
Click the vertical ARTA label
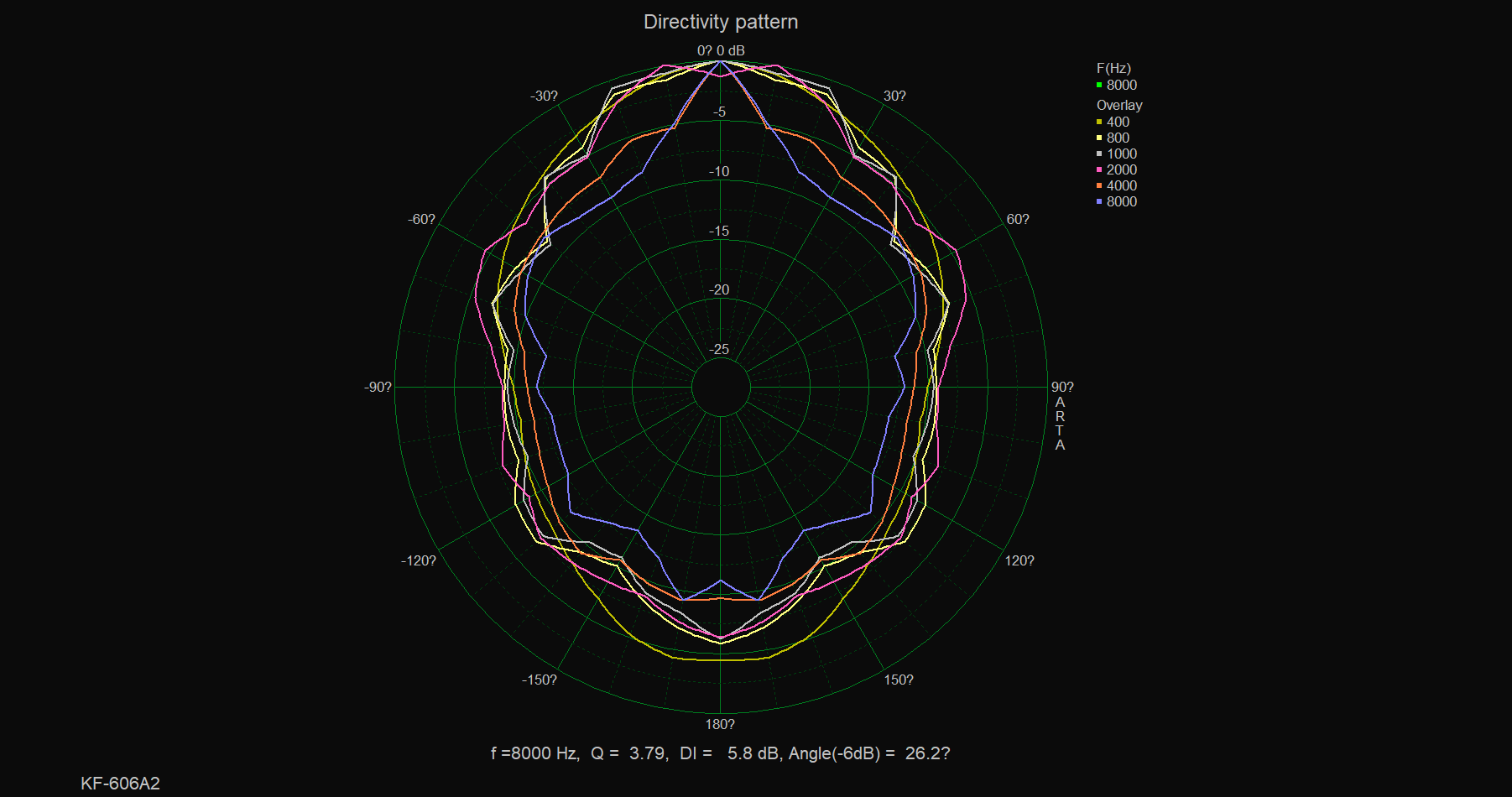tap(1060, 424)
